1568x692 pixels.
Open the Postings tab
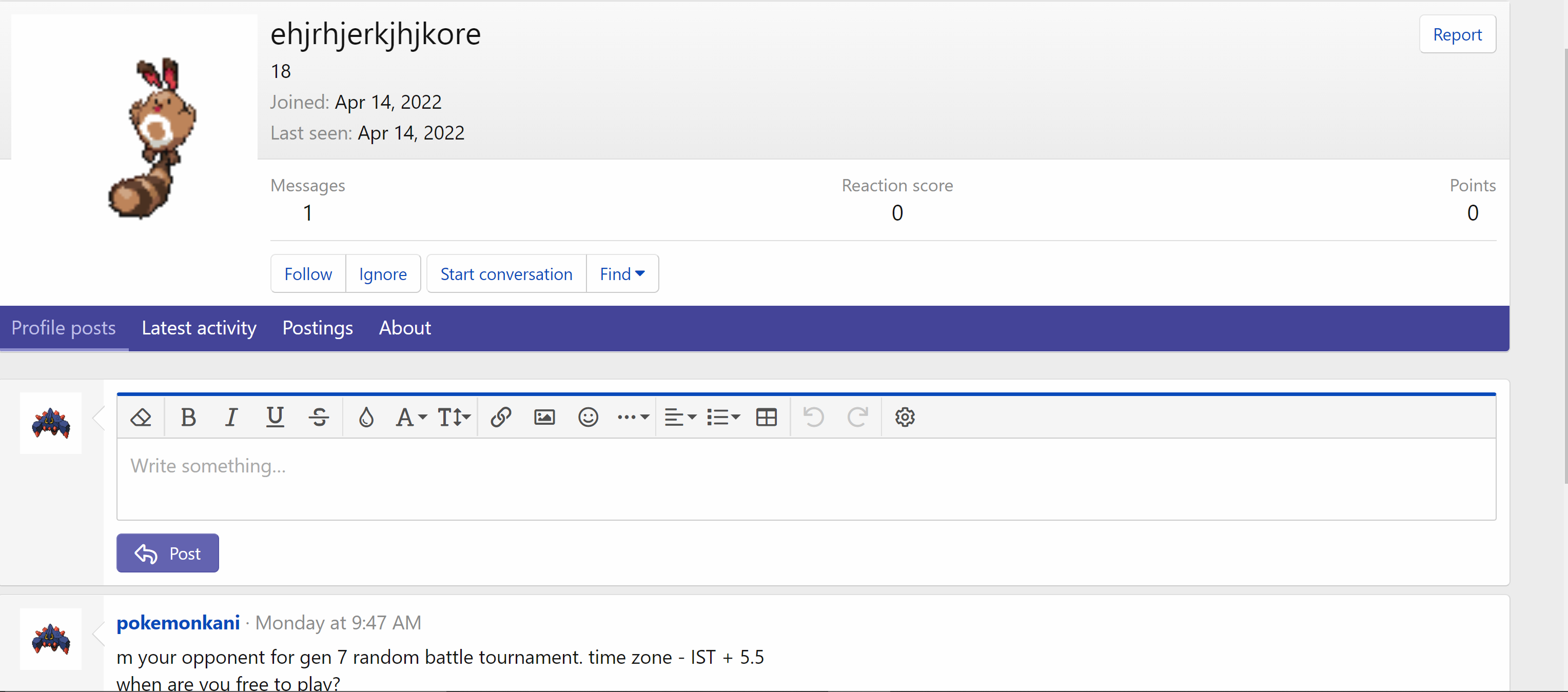pos(317,328)
